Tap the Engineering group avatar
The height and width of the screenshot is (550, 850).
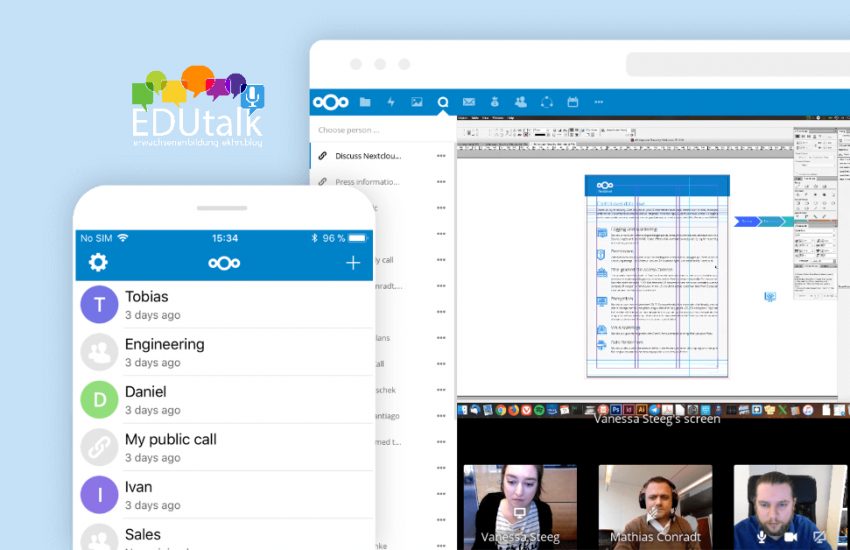99,352
